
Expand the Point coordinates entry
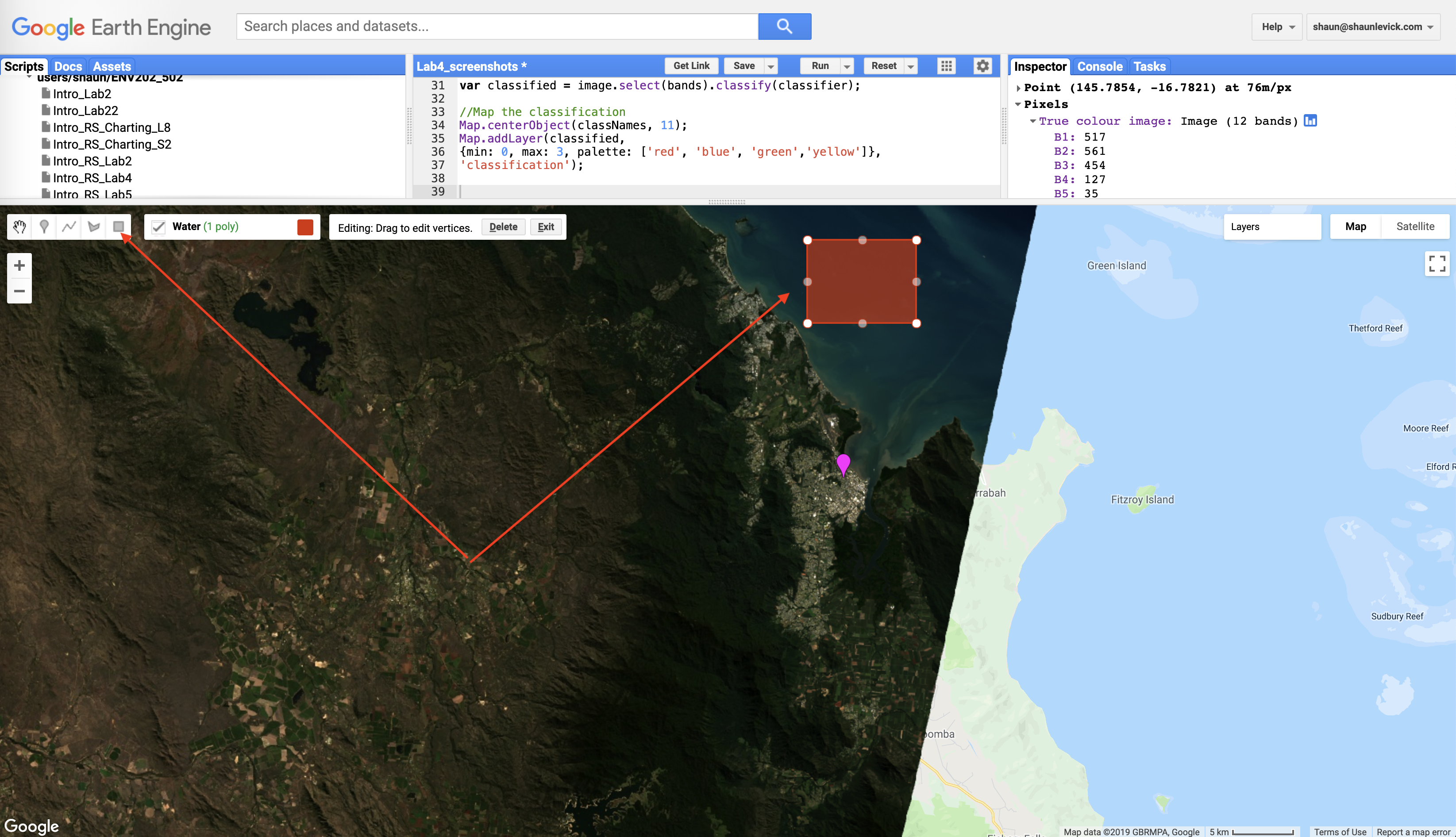pyautogui.click(x=1018, y=88)
